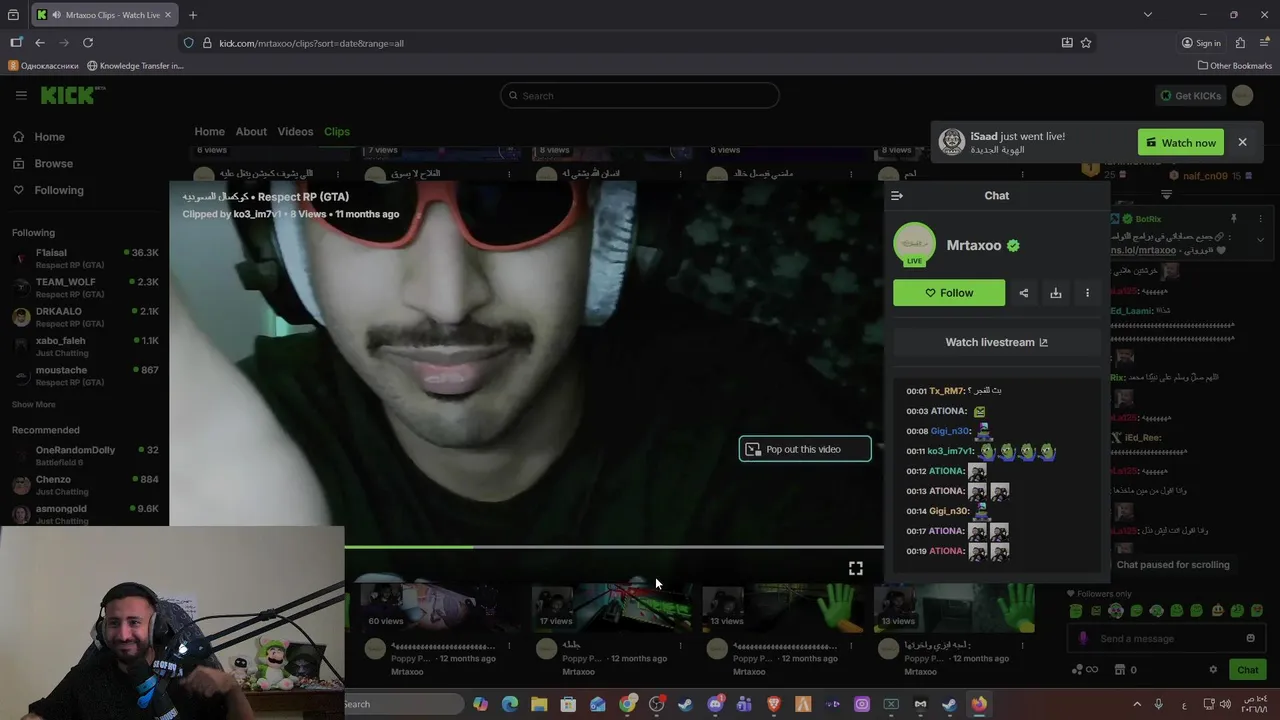This screenshot has width=1280, height=720.
Task: Click the KICK logo
Action: [72, 95]
